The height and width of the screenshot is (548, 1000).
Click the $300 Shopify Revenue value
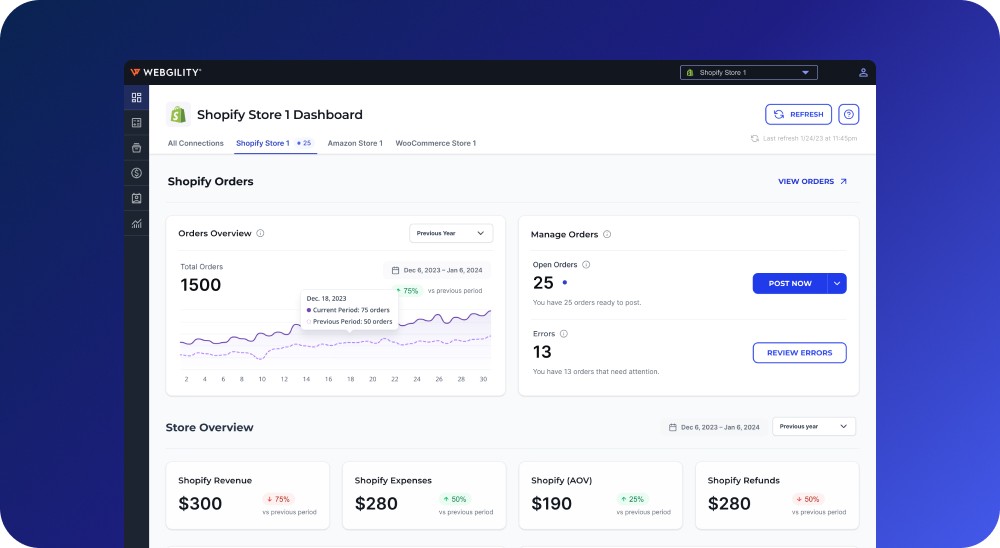(200, 504)
